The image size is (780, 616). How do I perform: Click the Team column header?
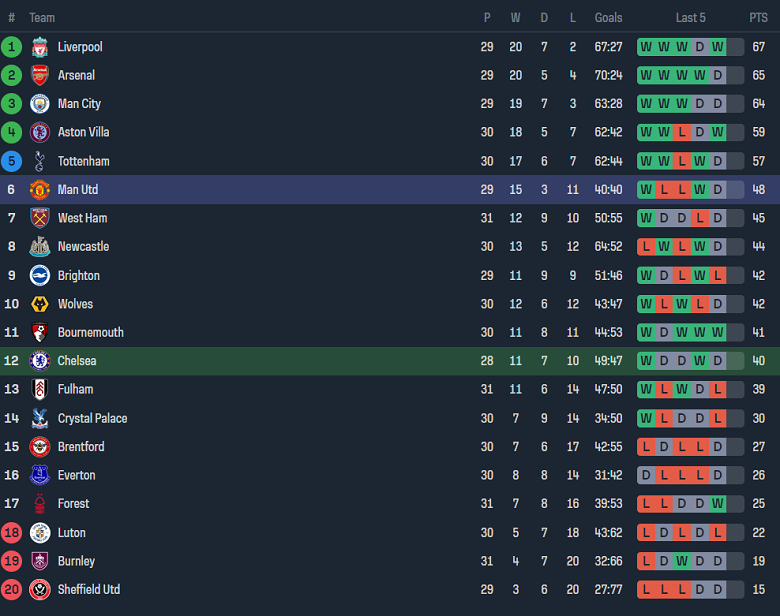pyautogui.click(x=42, y=18)
